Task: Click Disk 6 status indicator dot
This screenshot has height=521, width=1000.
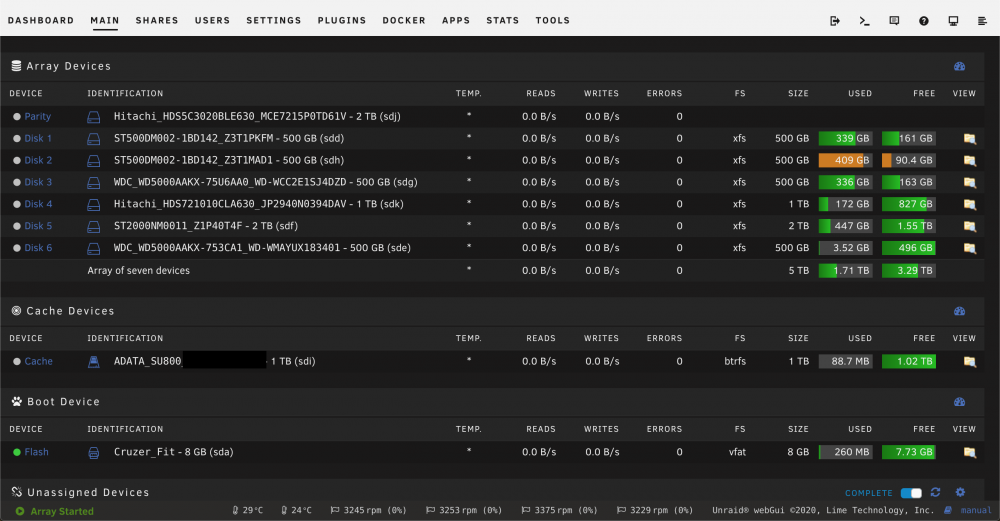Action: [x=17, y=248]
